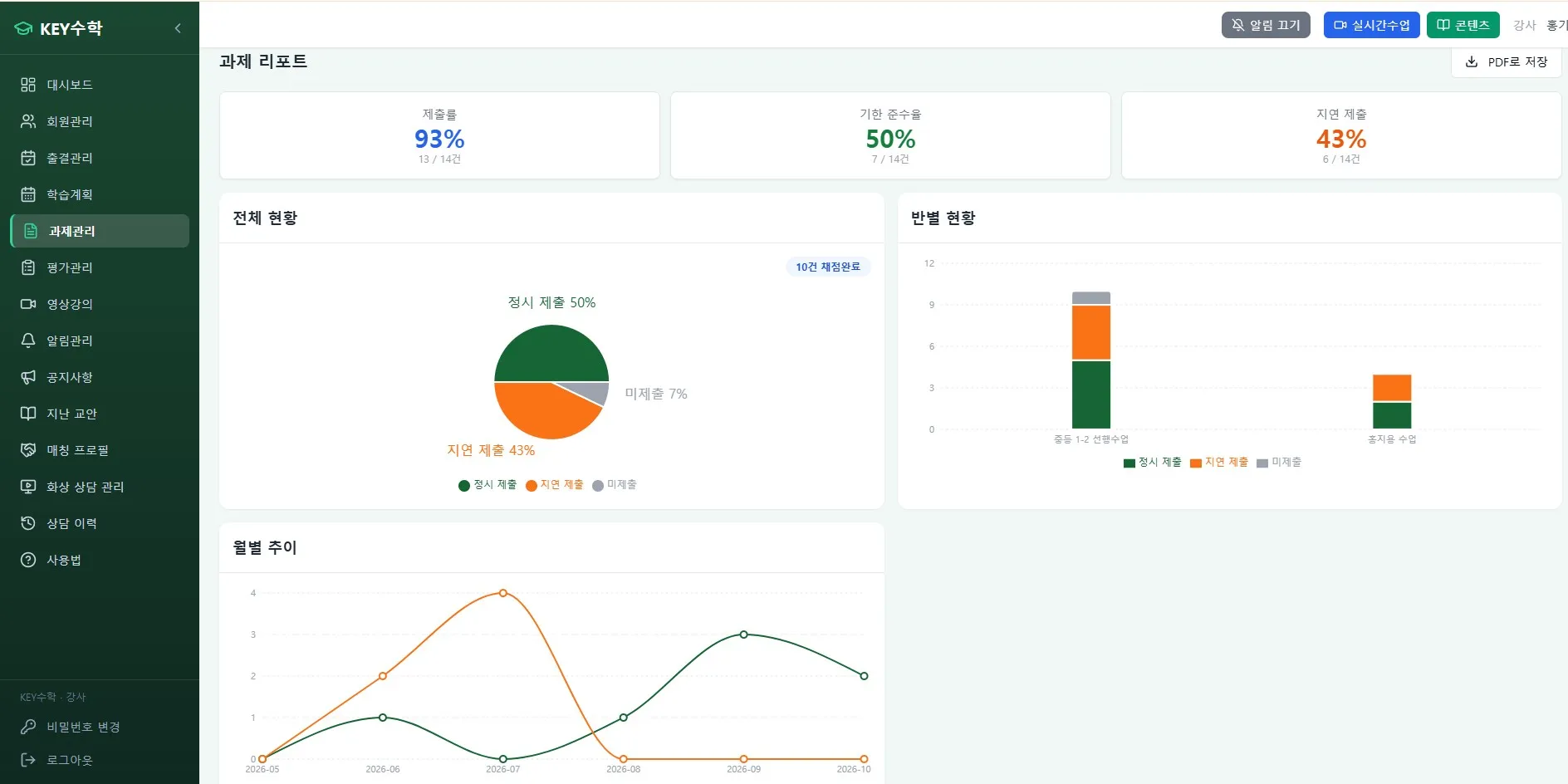The image size is (1568, 784).
Task: Collapse the sidebar with the chevron arrow
Action: [x=178, y=28]
